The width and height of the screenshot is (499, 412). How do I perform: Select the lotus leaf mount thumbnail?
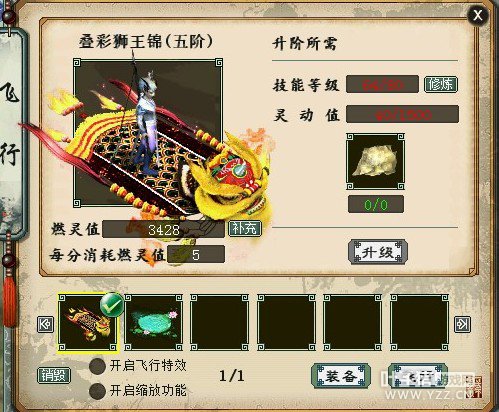(x=154, y=323)
